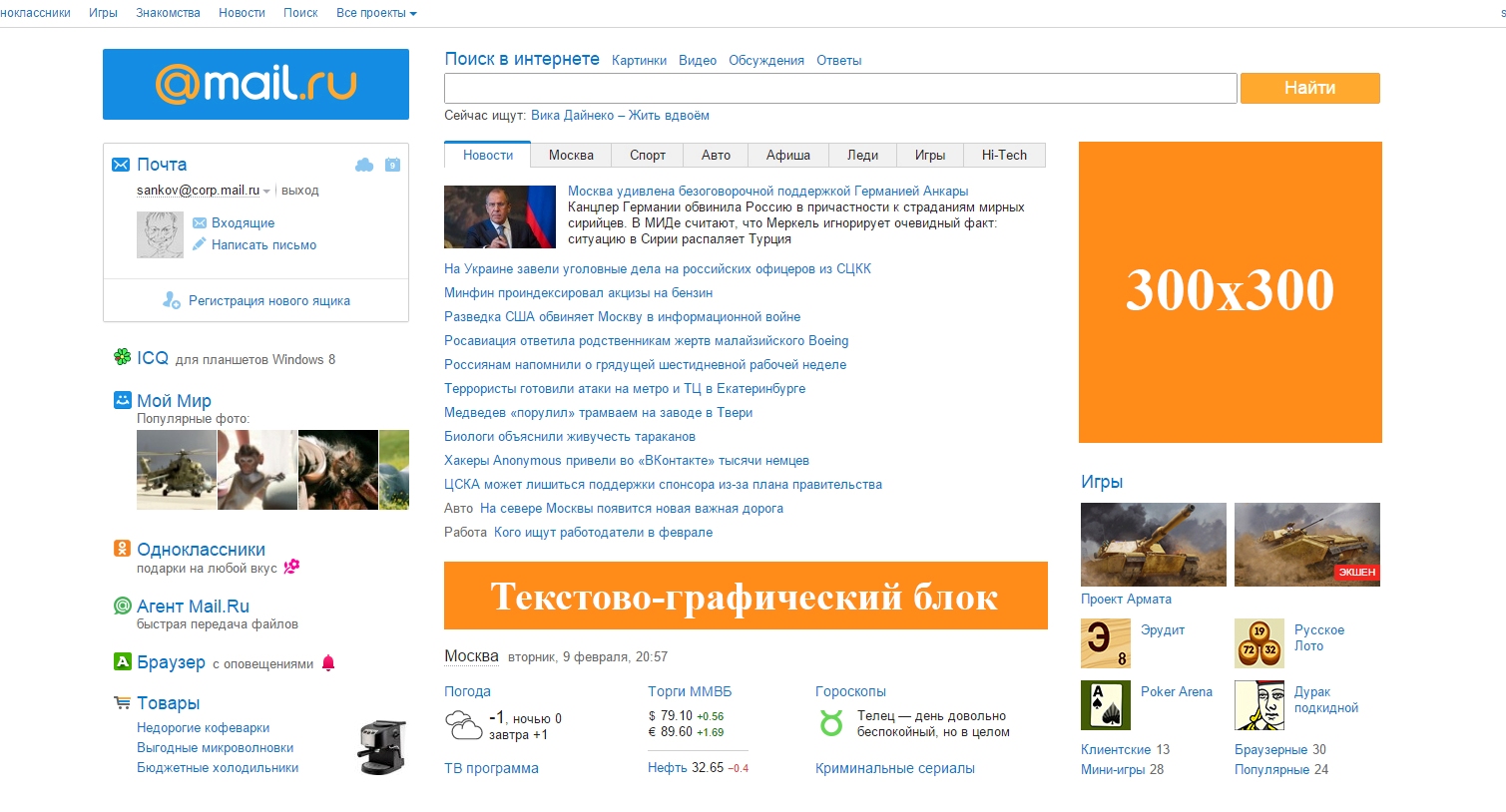Click the pencil icon beside Написать письмо

199,244
